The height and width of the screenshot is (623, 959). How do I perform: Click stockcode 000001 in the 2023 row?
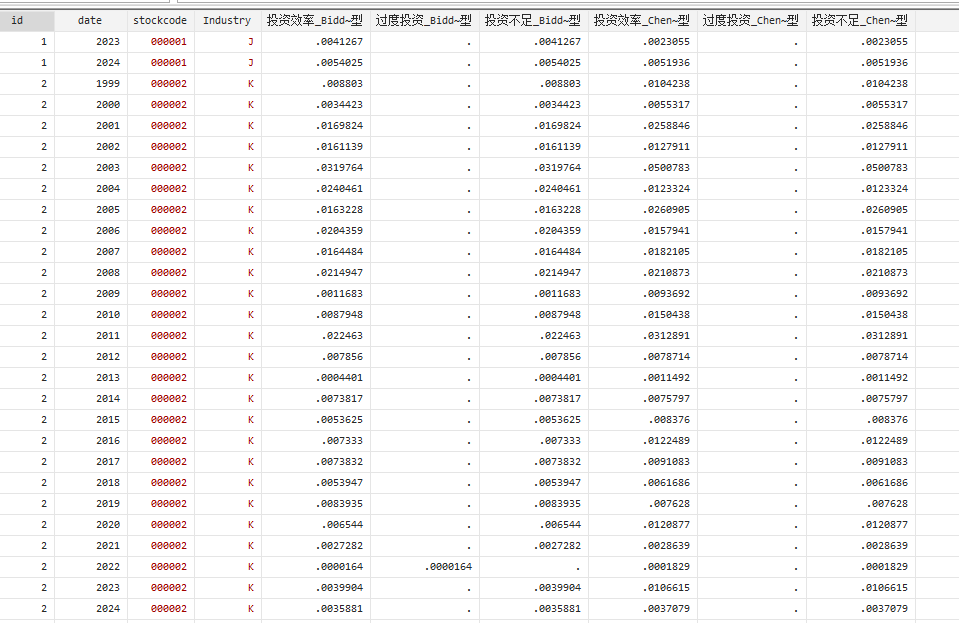click(160, 42)
